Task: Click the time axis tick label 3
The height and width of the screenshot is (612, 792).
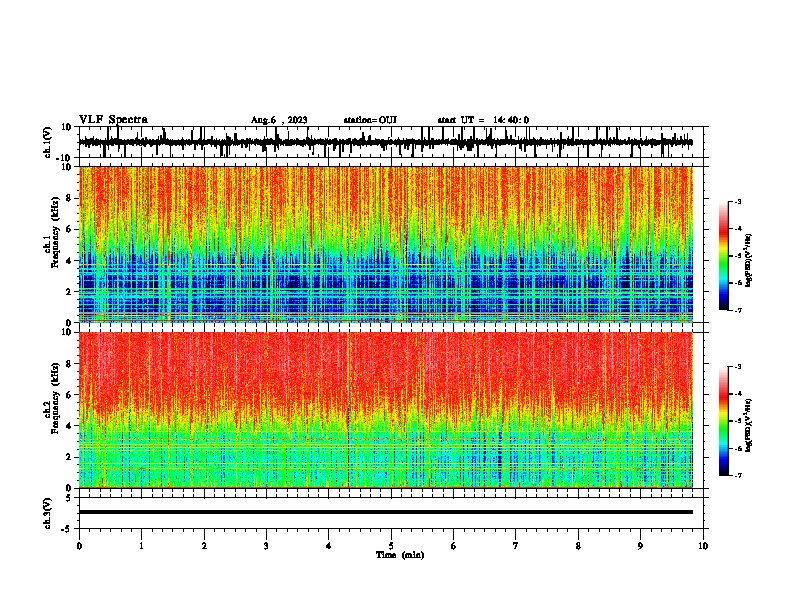Action: pos(266,546)
